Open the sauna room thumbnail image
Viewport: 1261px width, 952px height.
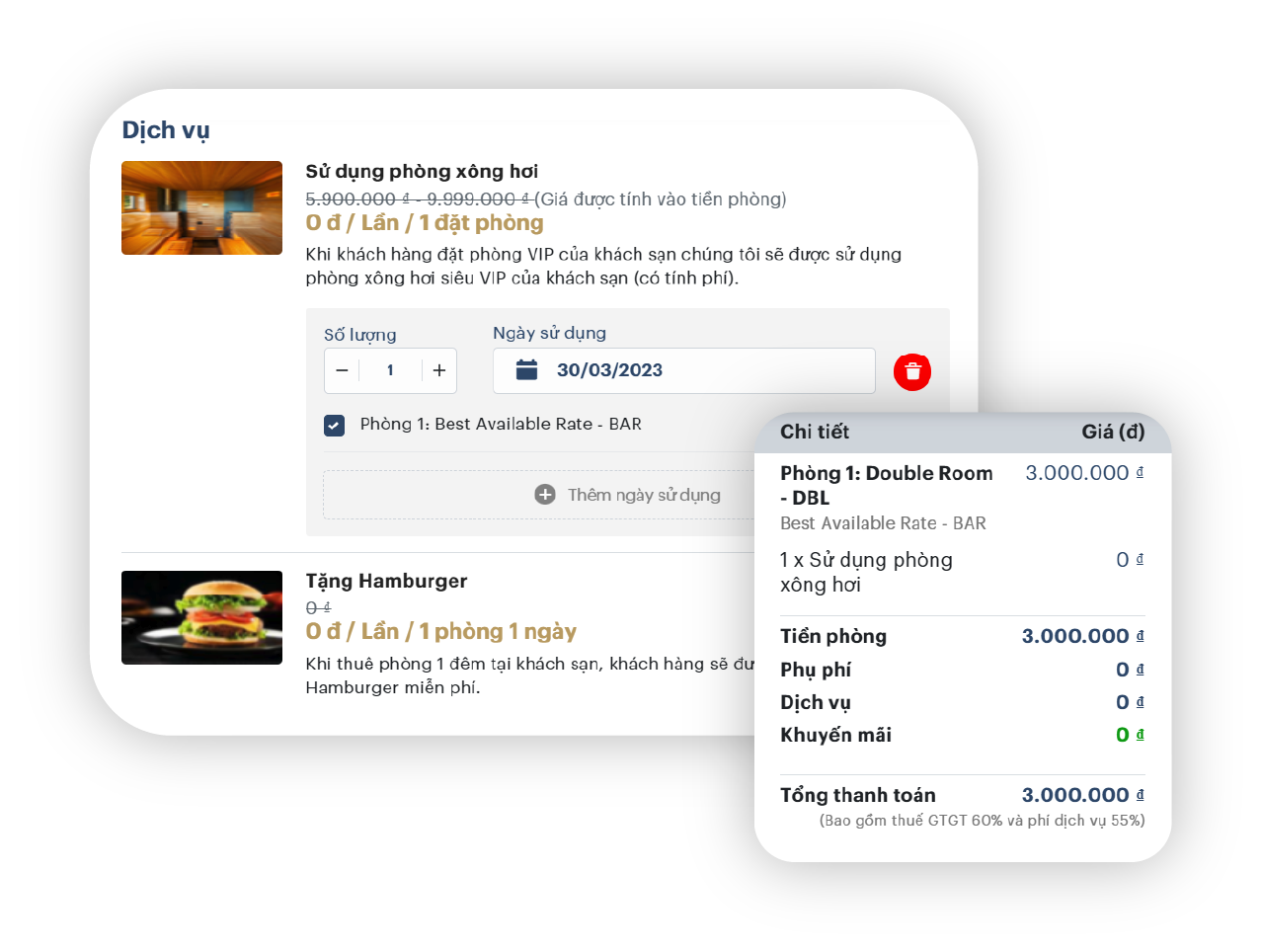[201, 207]
